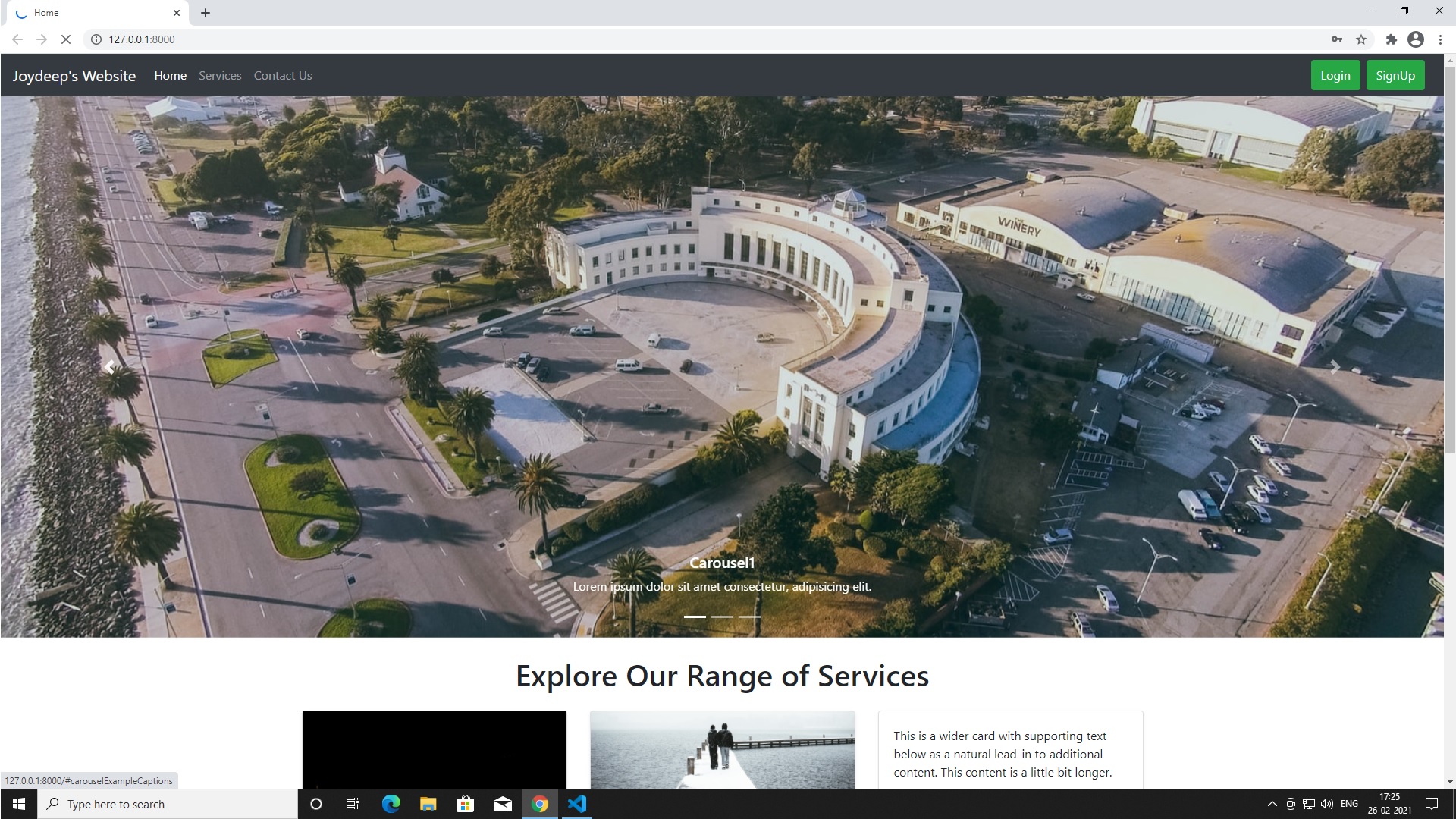1456x819 pixels.
Task: Click the SignUp button
Action: click(1395, 75)
